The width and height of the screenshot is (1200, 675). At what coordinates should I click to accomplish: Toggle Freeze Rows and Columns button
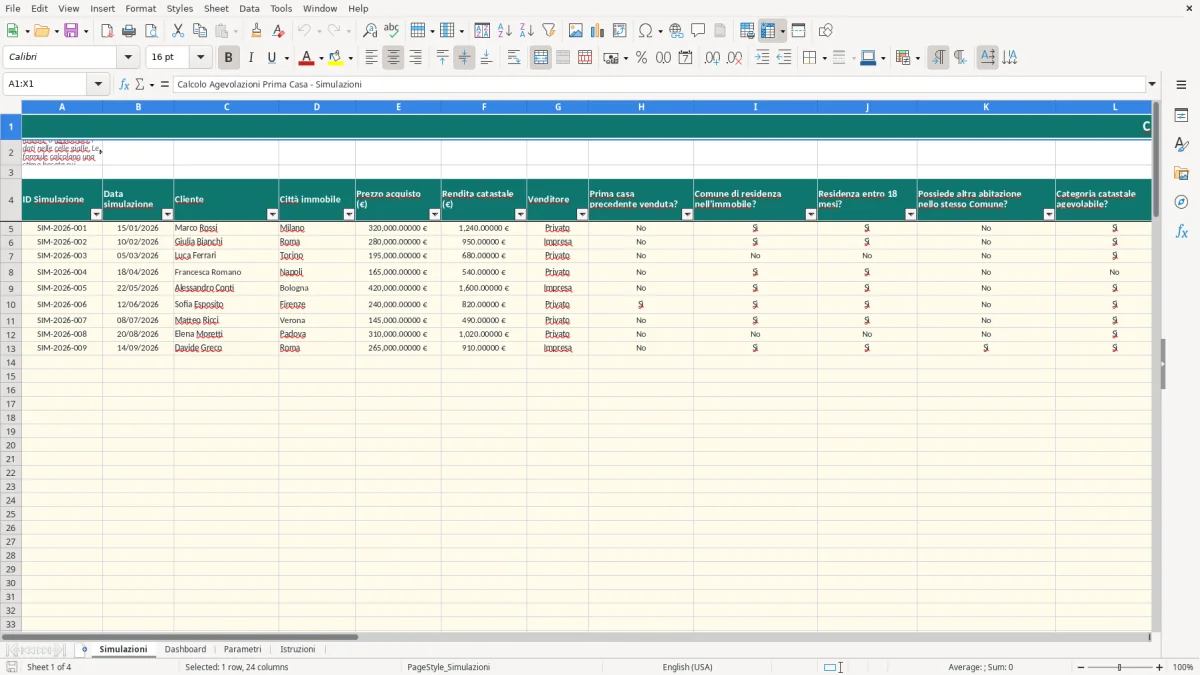click(768, 31)
